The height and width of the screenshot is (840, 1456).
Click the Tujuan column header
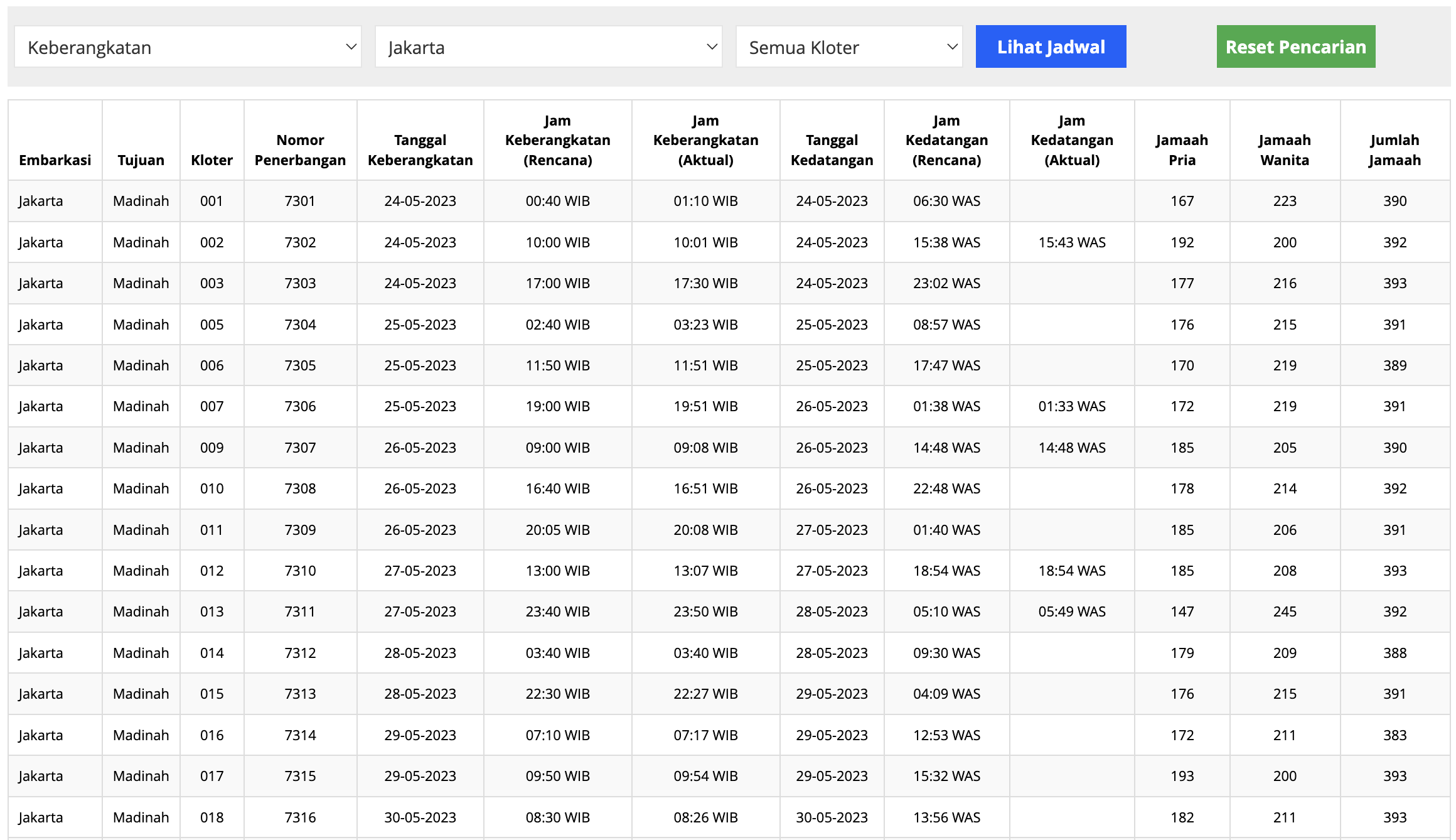[x=141, y=160]
